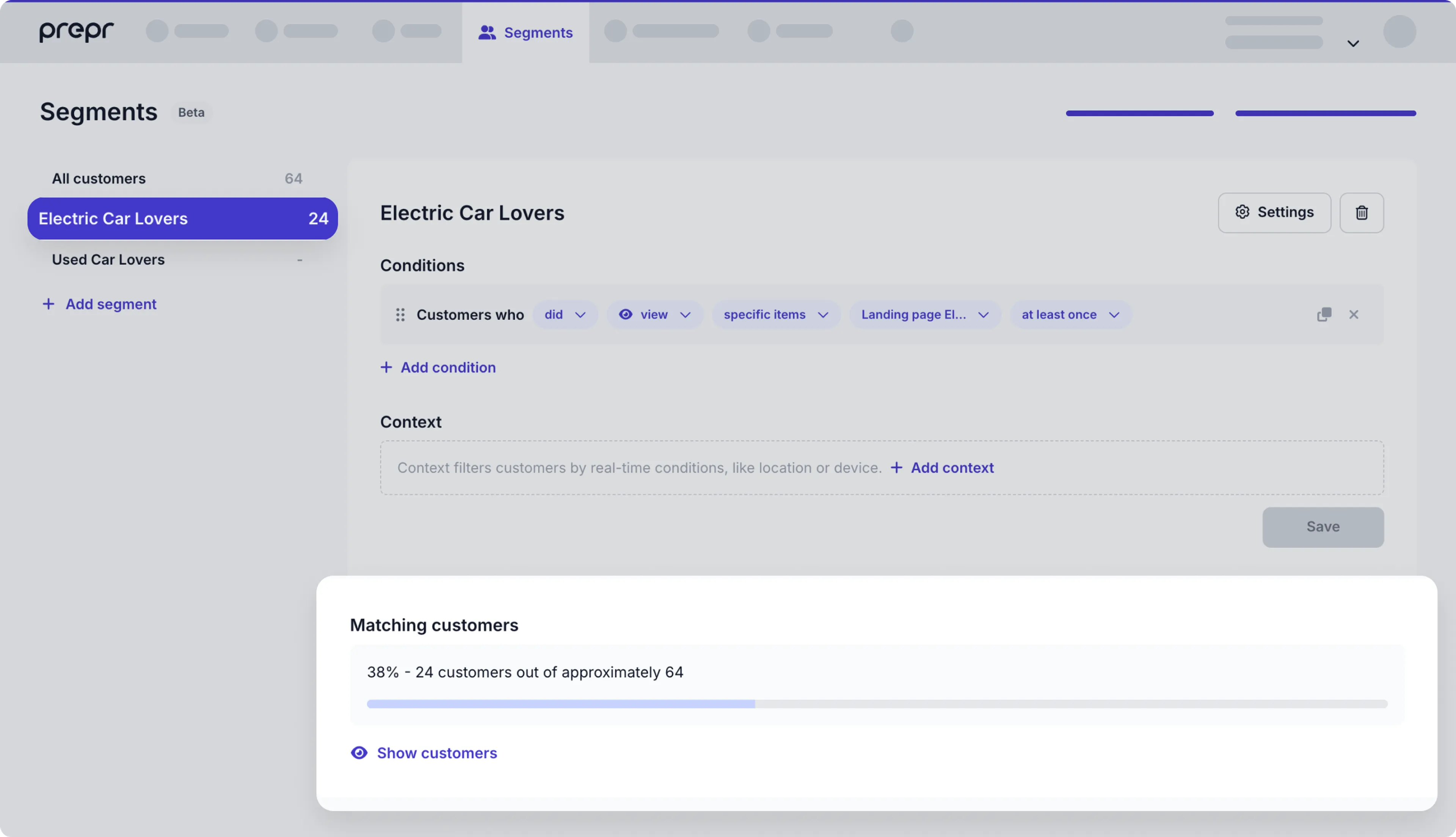Toggle the eye icon next to Show customers
Viewport: 1456px width, 837px height.
[359, 752]
